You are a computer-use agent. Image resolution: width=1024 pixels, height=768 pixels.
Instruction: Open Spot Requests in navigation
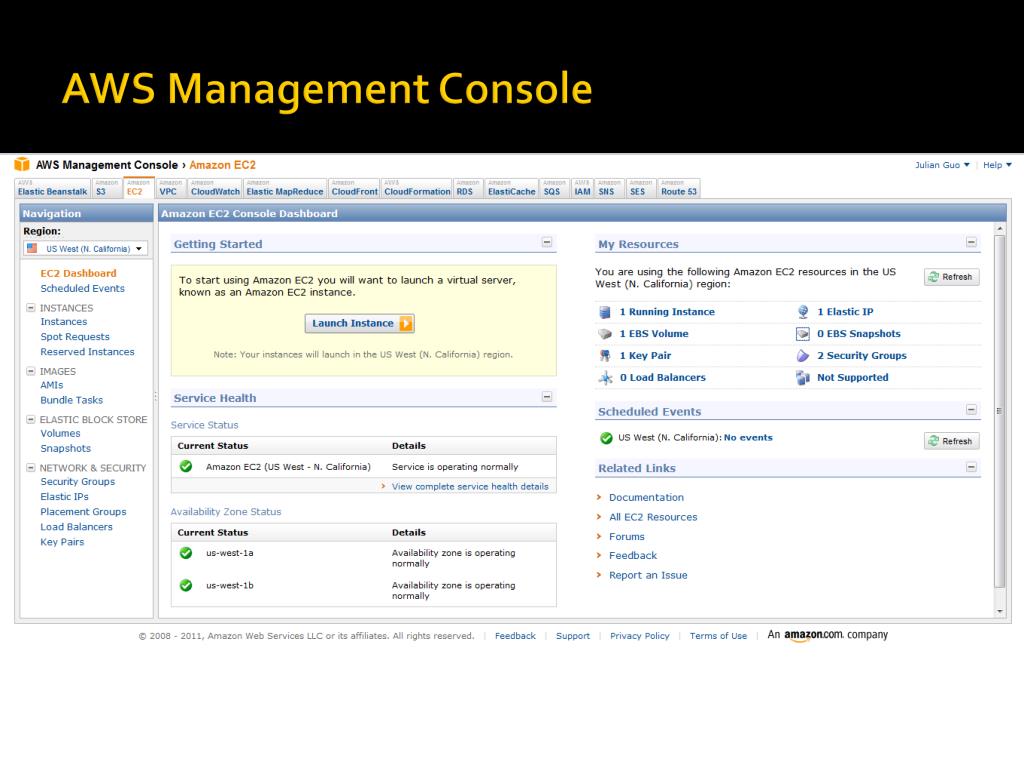point(75,337)
